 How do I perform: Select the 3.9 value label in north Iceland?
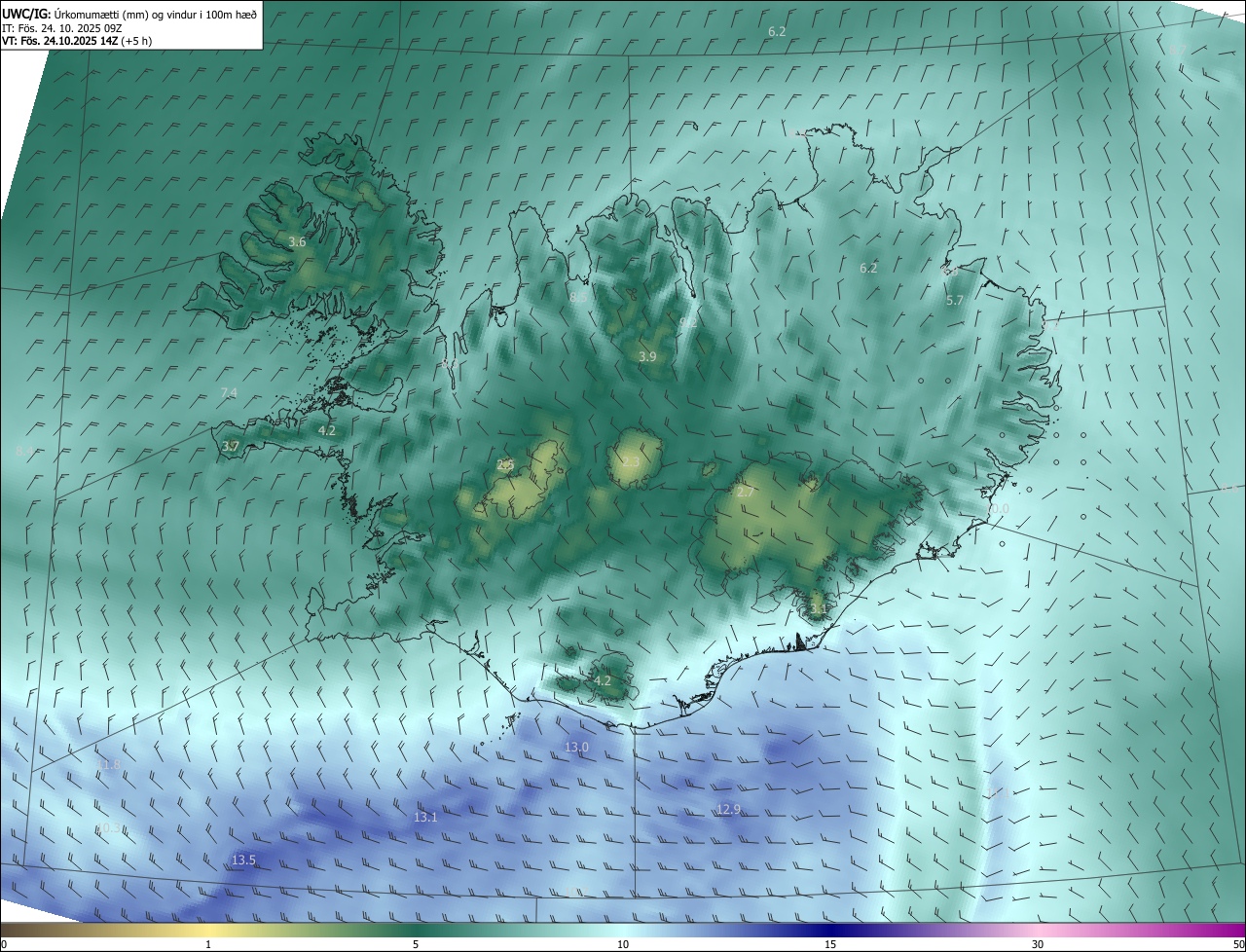pyautogui.click(x=647, y=357)
